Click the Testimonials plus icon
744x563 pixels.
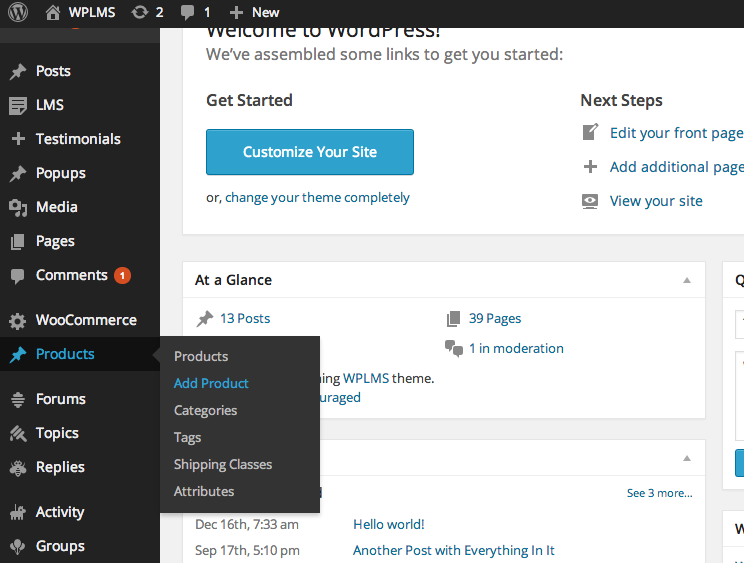pos(18,139)
